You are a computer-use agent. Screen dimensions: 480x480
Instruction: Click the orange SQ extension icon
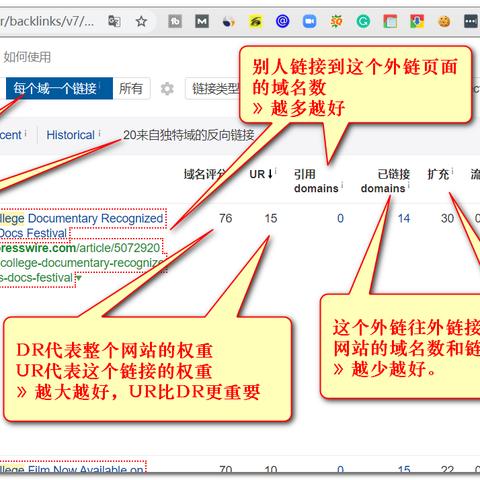[336, 22]
